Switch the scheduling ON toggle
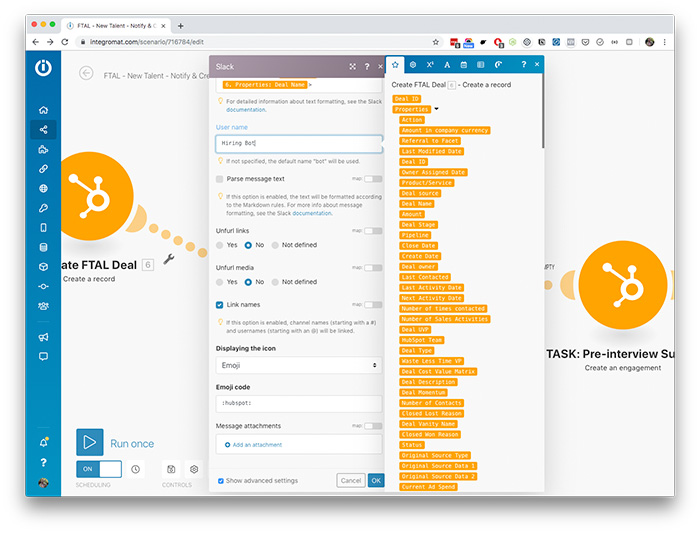The width and height of the screenshot is (700, 533). pyautogui.click(x=99, y=469)
